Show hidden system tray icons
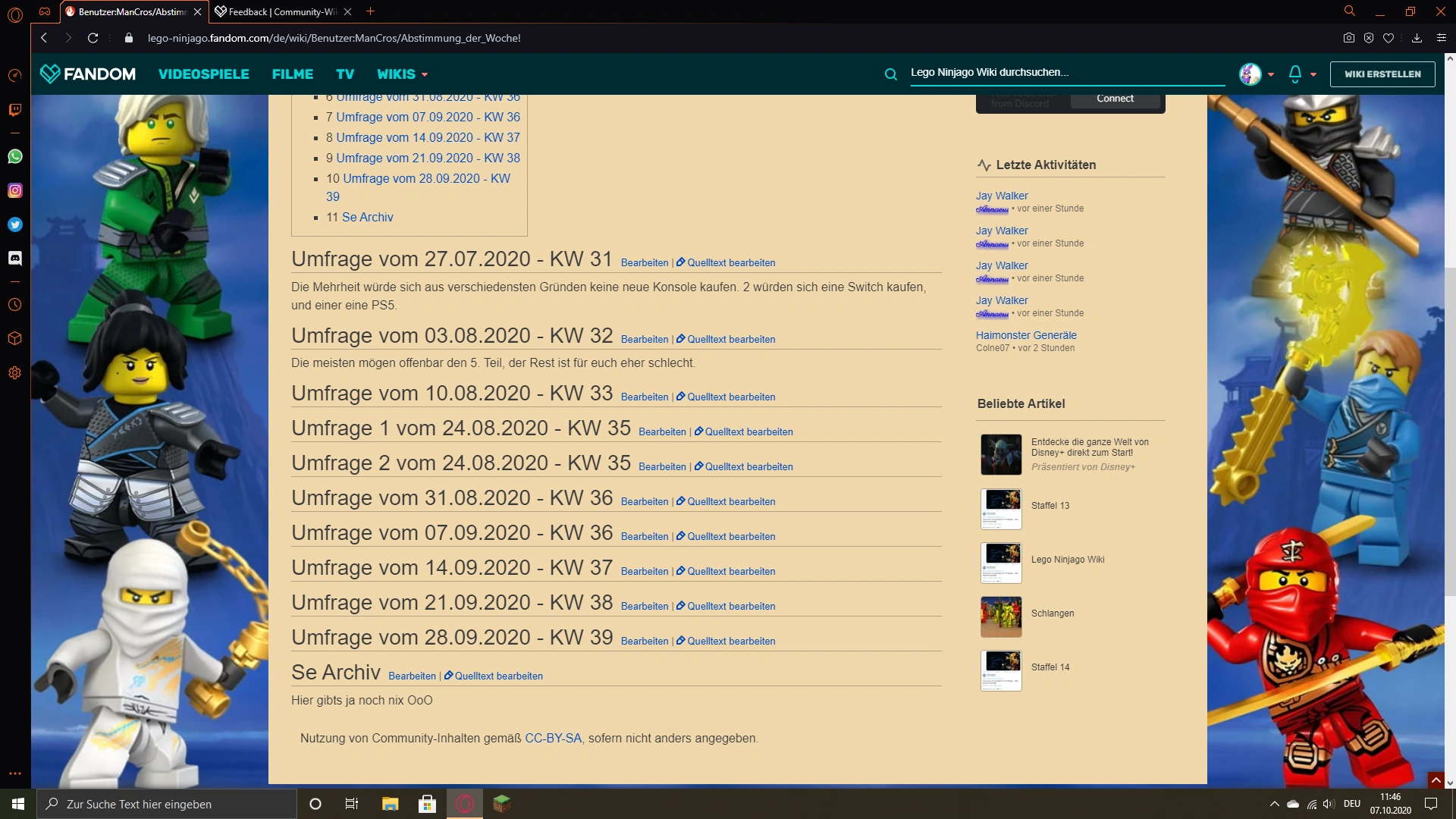The image size is (1456, 819). tap(1274, 804)
